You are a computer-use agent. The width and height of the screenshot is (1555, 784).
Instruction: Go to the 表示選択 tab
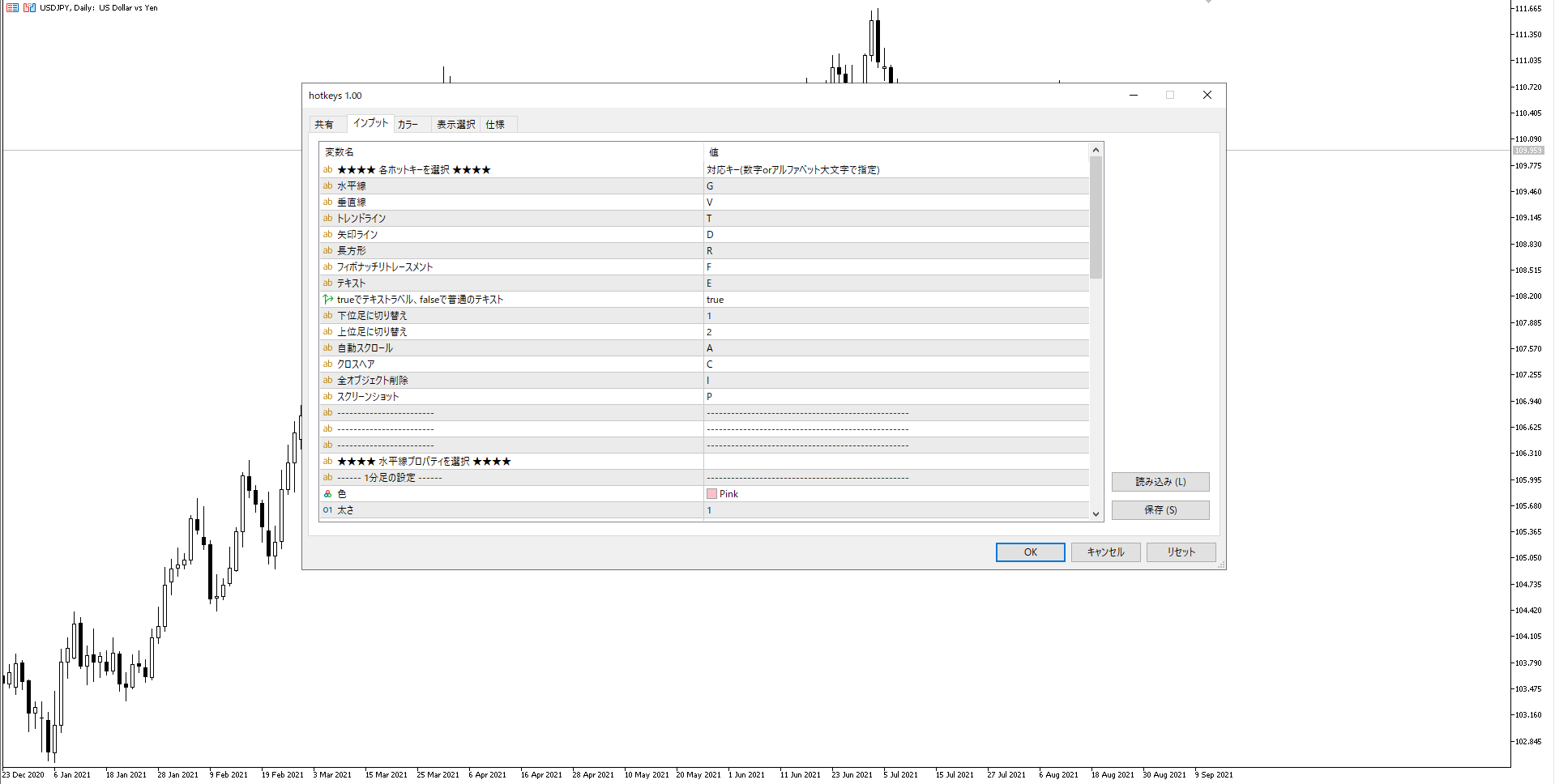coord(455,125)
